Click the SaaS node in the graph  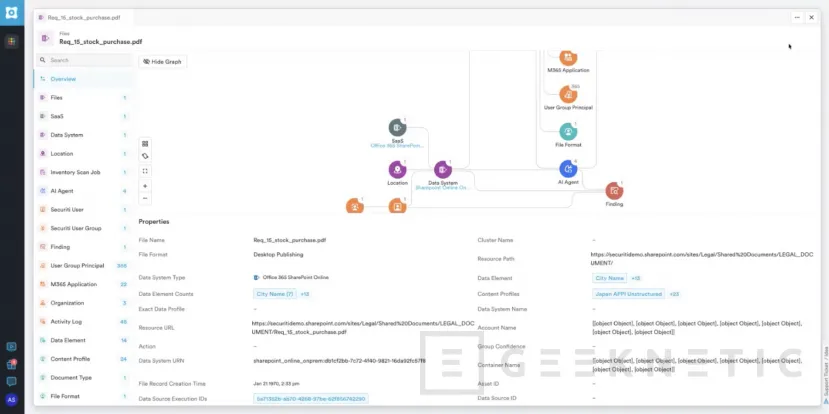click(397, 127)
